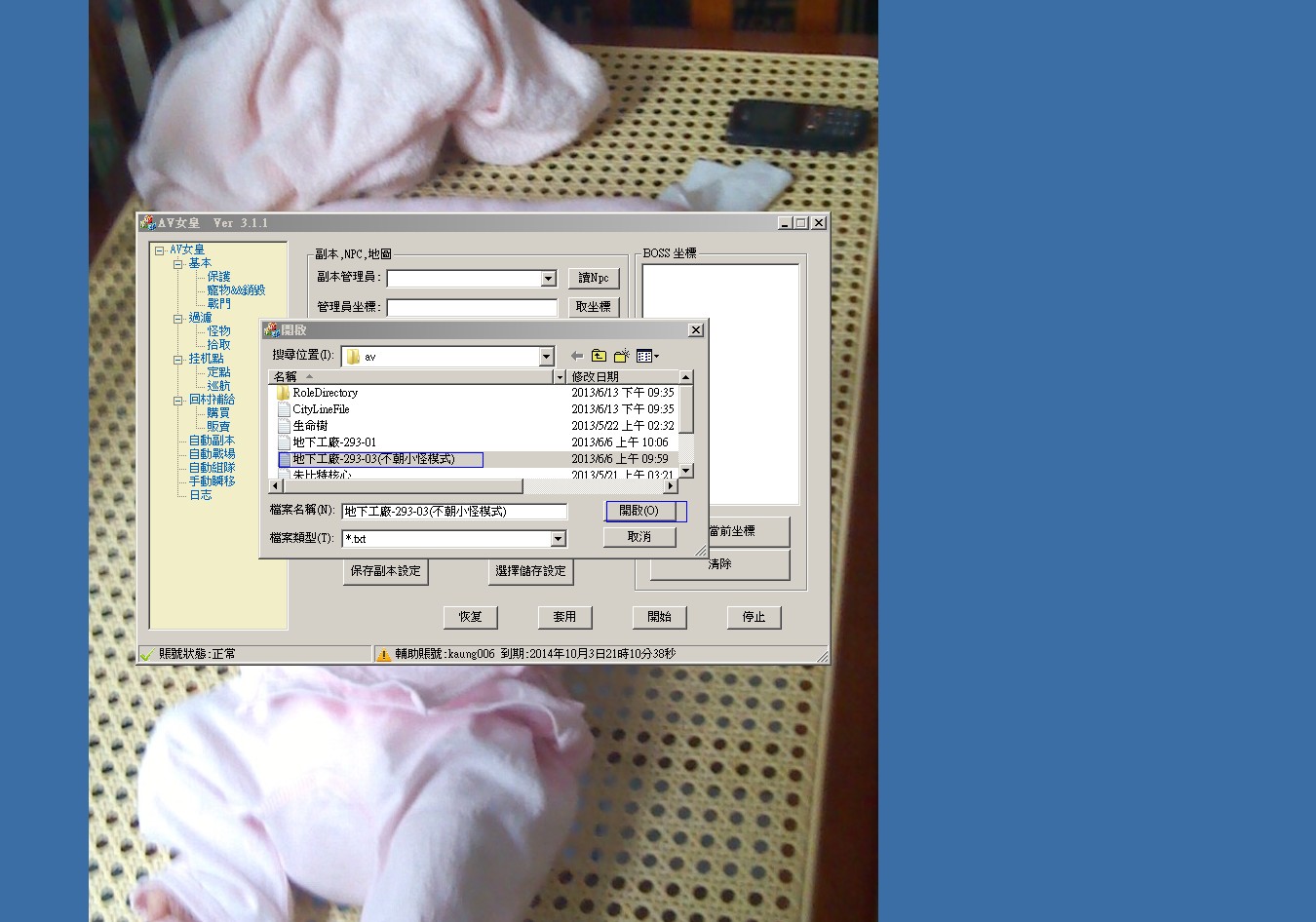Open the 檔案類型 *.txt dropdown
Screen dimensions: 1316x922
(558, 539)
